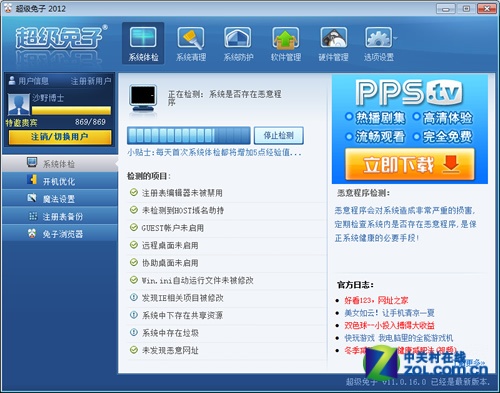Click green check beside Win.ini自动运行文件未被修改

(x=134, y=280)
